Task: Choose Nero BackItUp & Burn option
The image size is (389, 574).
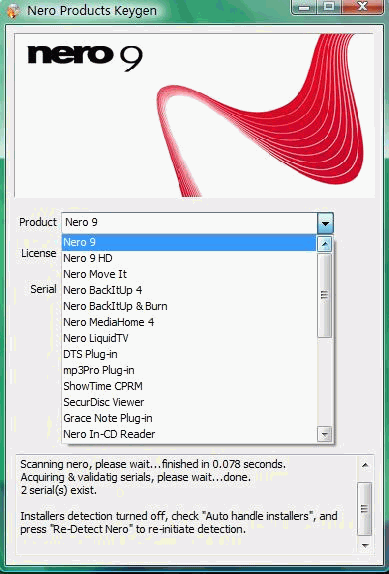Action: pyautogui.click(x=189, y=306)
